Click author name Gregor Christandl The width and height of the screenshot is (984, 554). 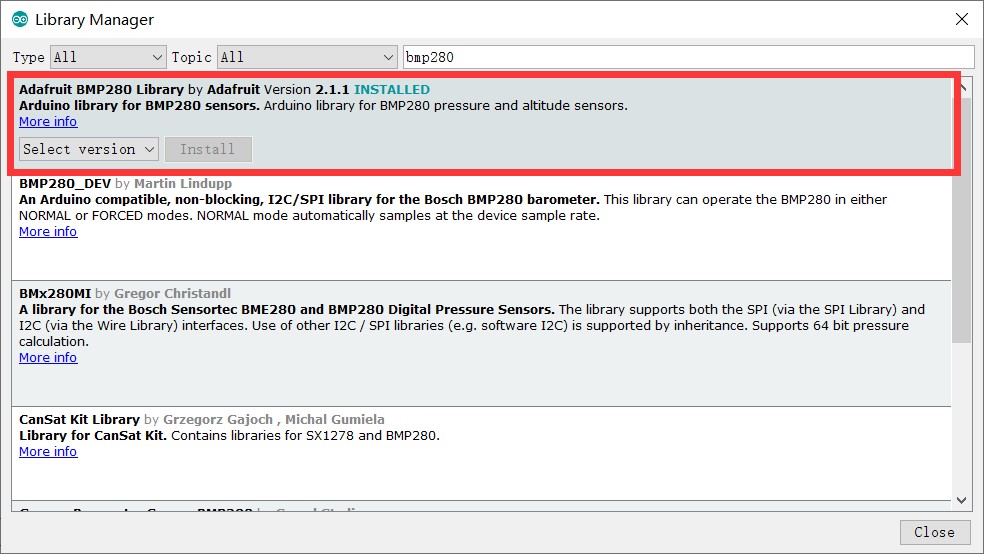coord(173,294)
